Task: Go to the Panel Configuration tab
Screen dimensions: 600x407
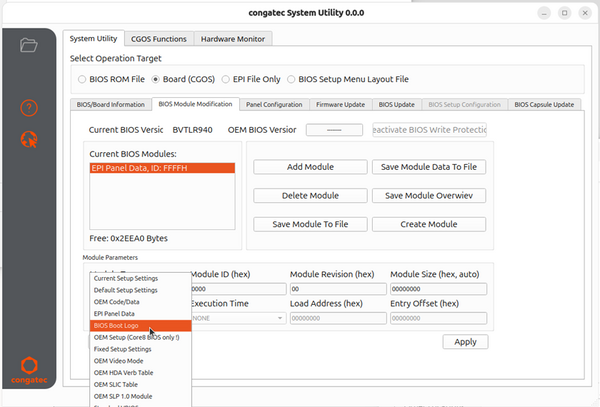Action: point(273,104)
